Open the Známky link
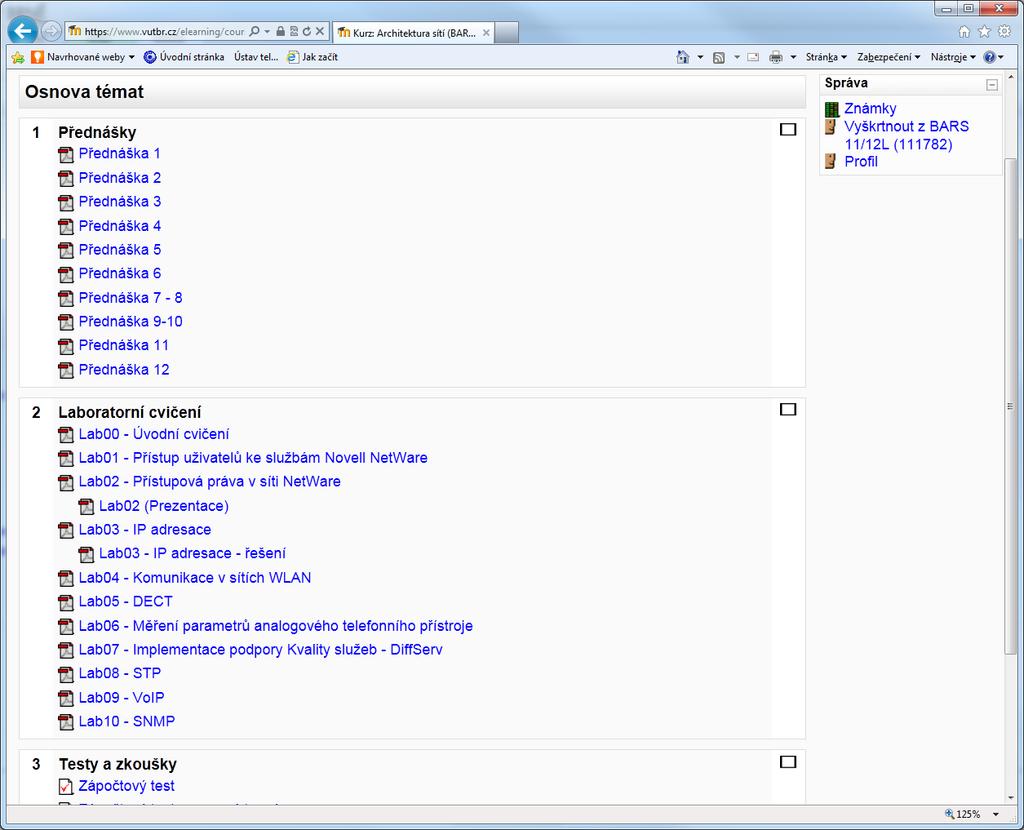 point(870,108)
